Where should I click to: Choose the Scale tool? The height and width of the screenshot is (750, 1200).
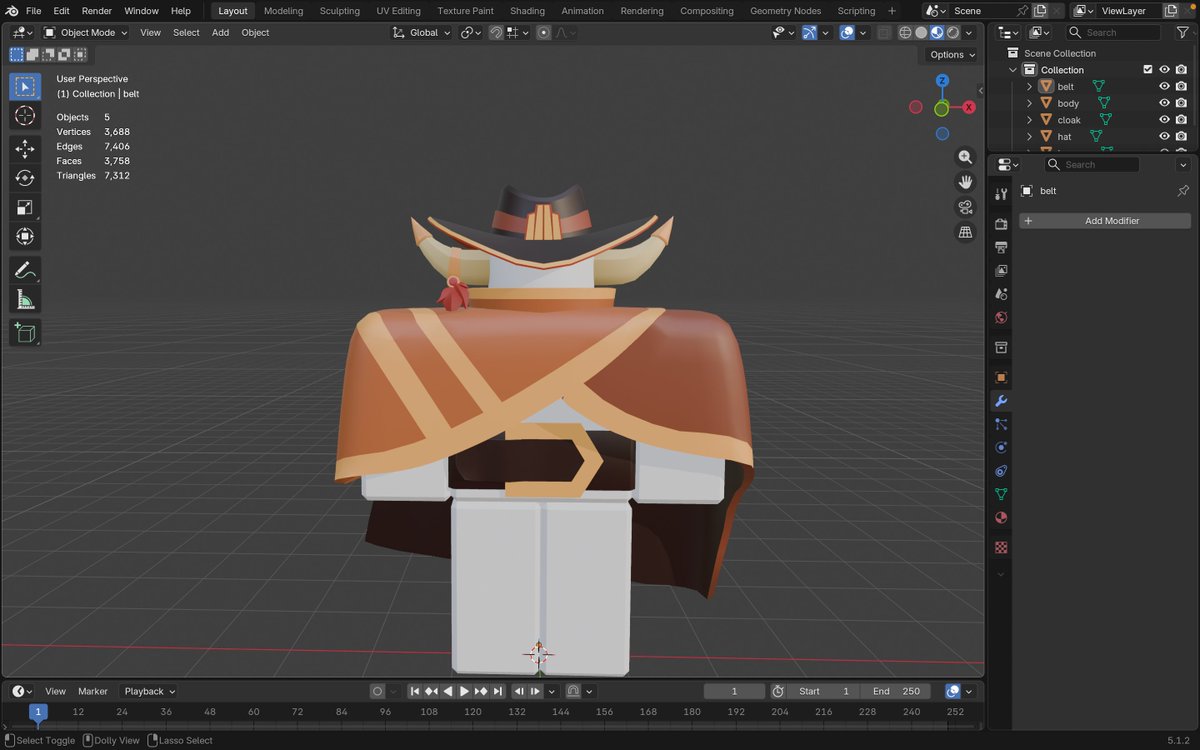pyautogui.click(x=25, y=207)
